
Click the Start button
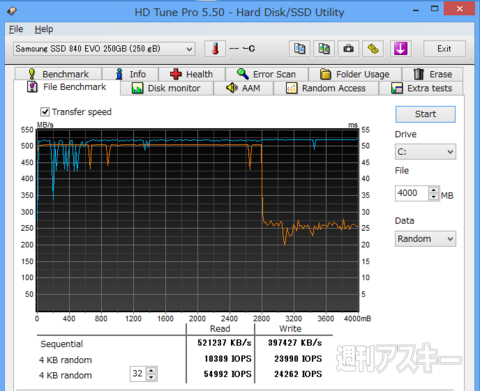click(425, 114)
